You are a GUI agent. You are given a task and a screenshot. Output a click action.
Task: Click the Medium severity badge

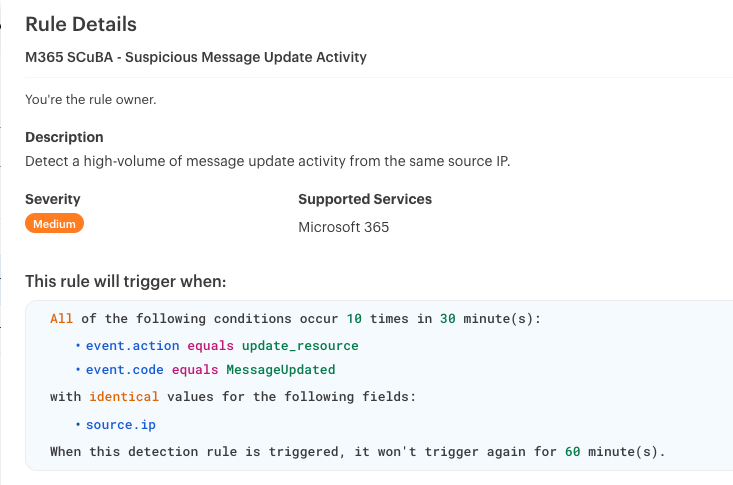(54, 224)
